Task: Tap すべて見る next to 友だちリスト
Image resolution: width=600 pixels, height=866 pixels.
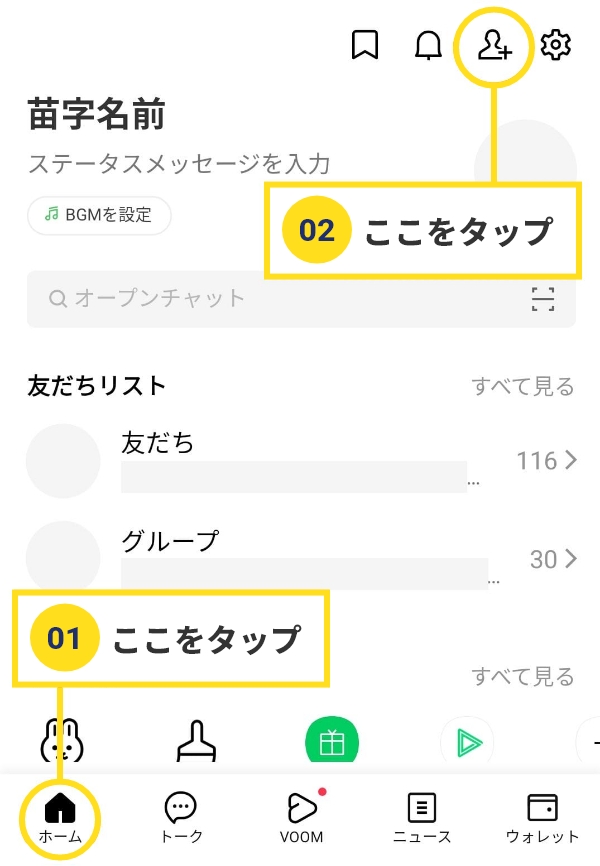Action: [x=523, y=386]
